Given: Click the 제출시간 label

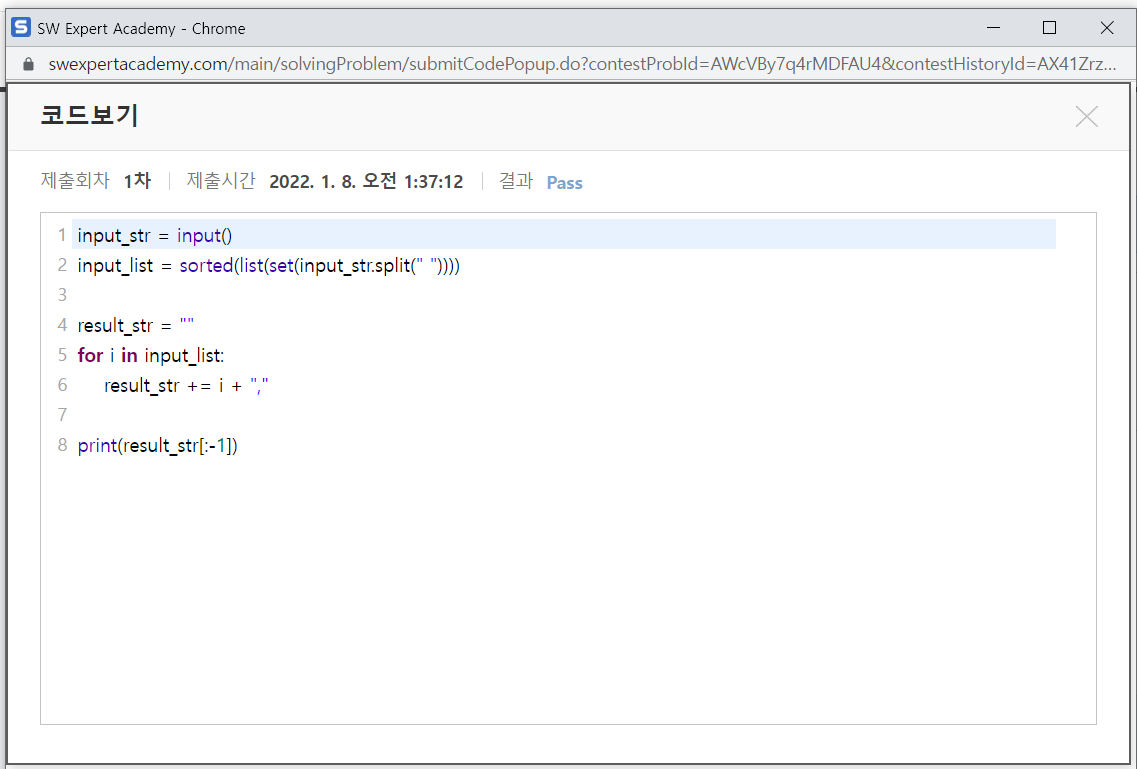Looking at the screenshot, I should tap(221, 180).
